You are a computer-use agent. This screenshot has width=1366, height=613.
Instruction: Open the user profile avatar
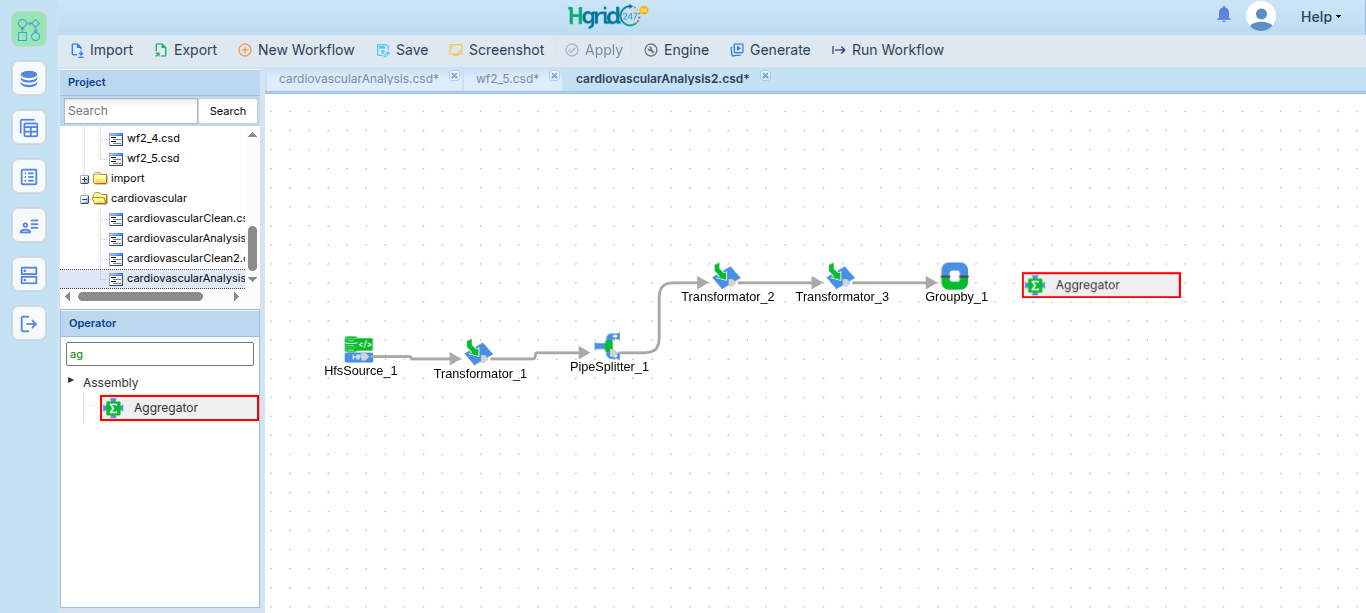point(1261,16)
